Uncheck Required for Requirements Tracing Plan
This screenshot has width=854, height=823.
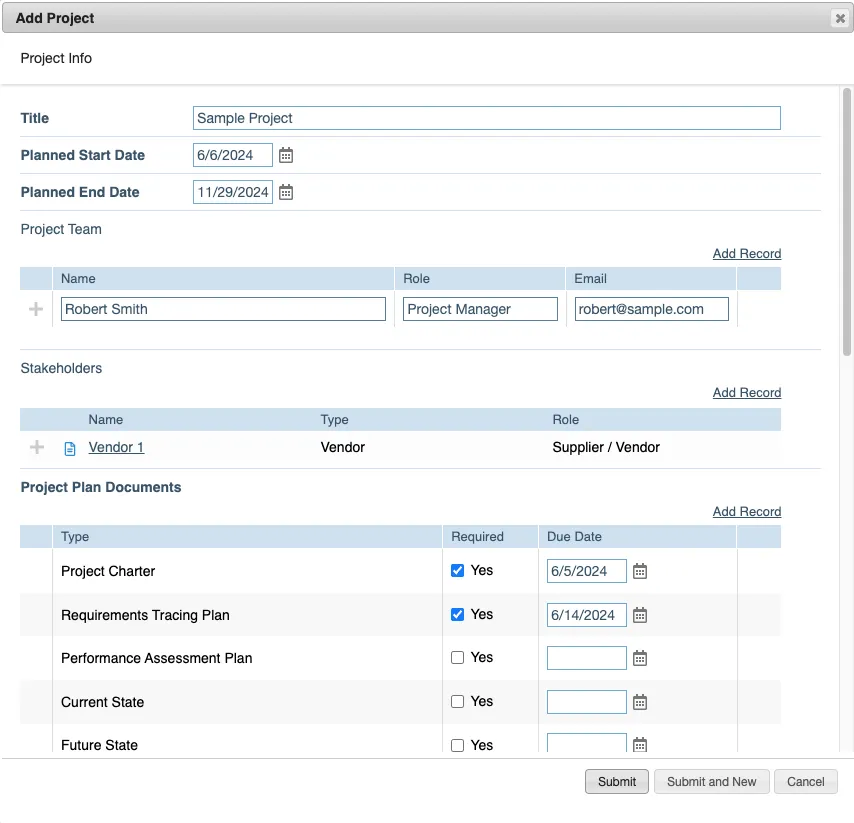(x=456, y=614)
